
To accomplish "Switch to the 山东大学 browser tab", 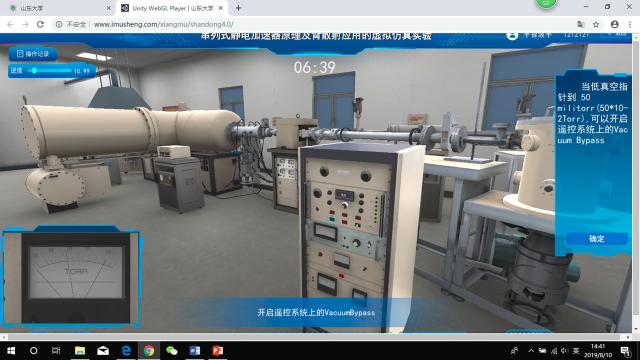I will click(x=60, y=8).
